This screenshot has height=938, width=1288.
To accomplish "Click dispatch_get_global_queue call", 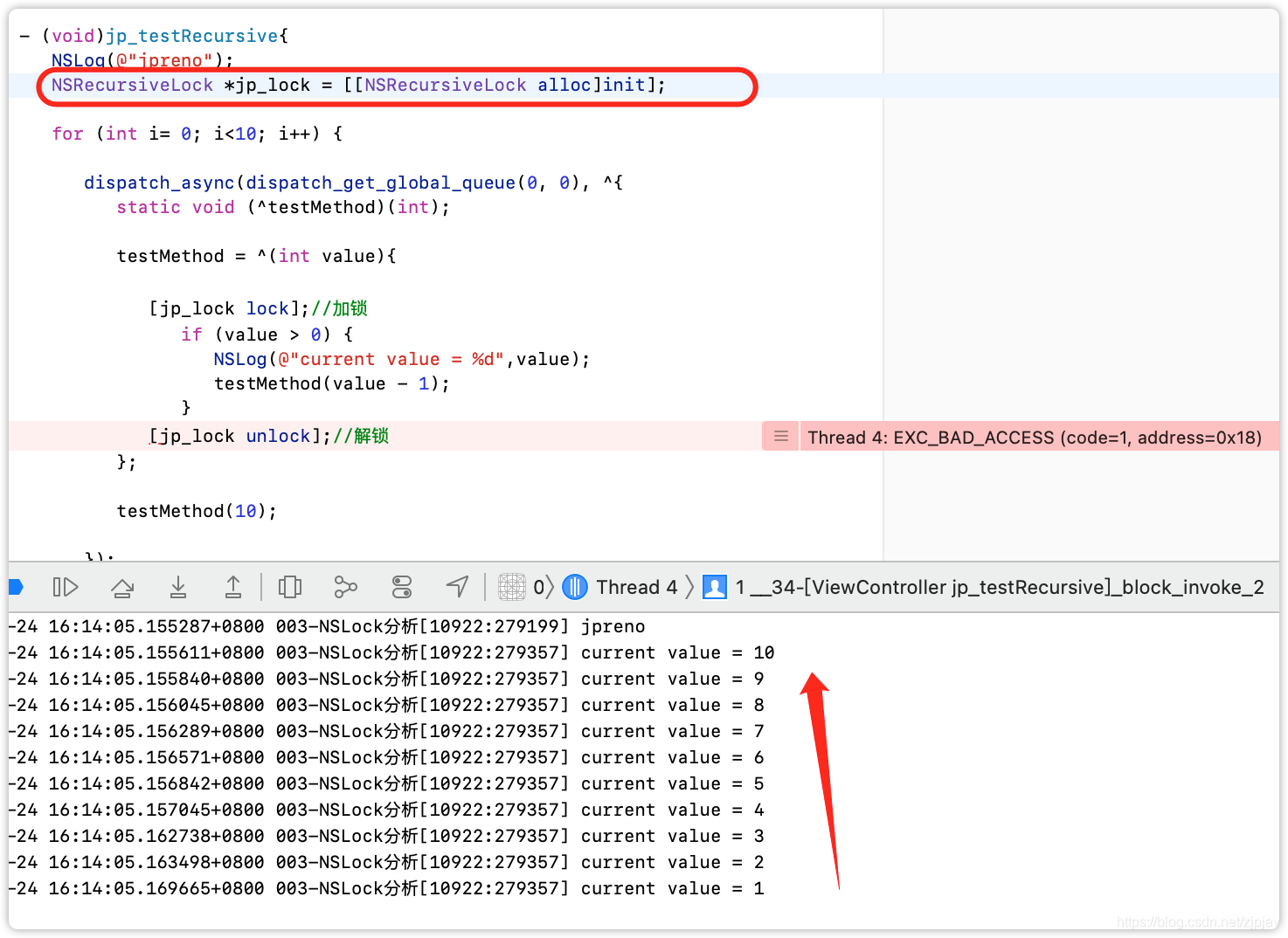I will click(x=412, y=183).
